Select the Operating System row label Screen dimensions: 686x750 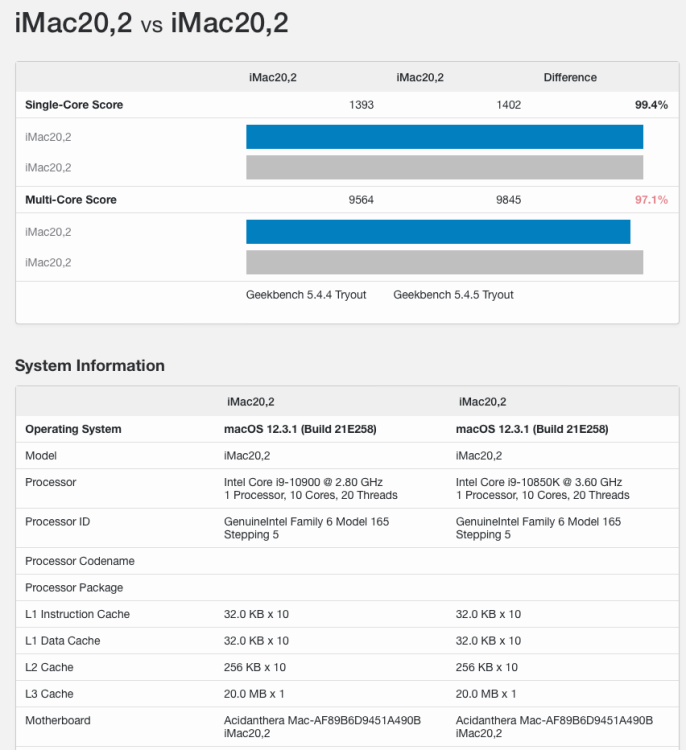[x=73, y=429]
